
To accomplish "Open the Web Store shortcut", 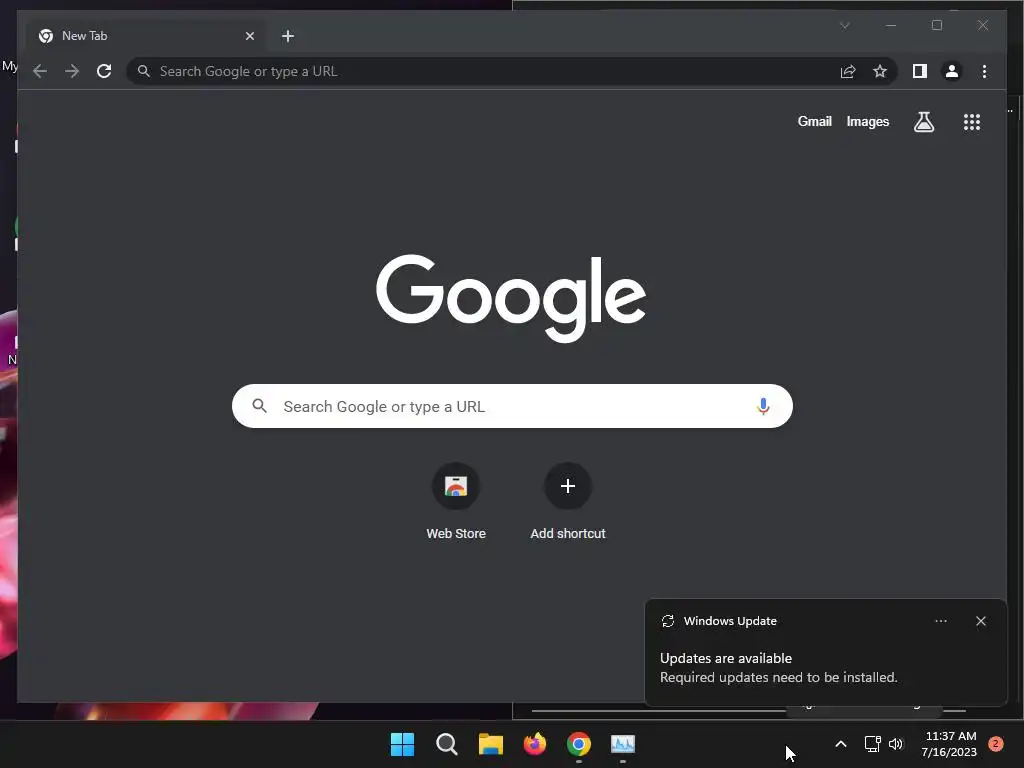I will click(x=456, y=502).
